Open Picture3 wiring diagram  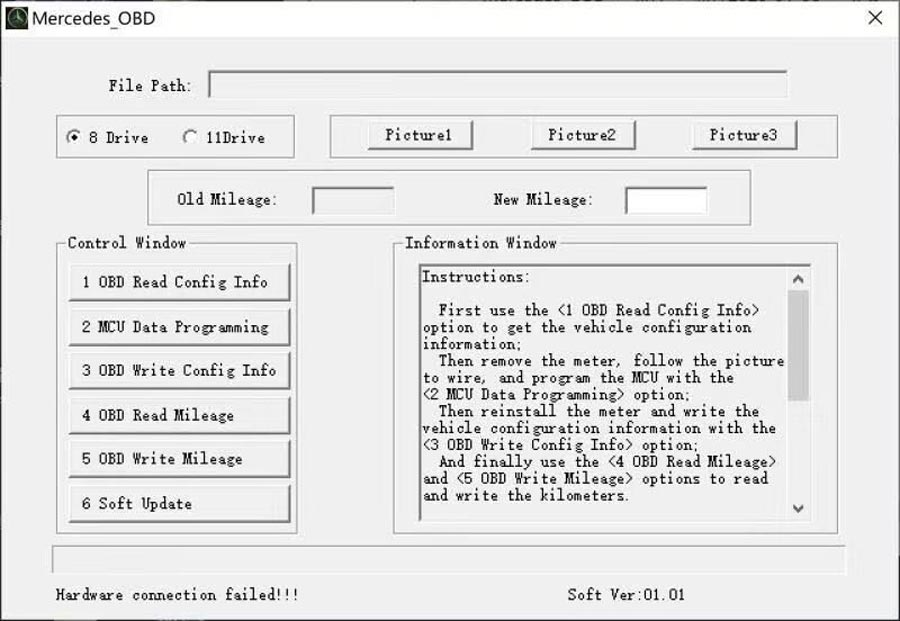(x=743, y=135)
